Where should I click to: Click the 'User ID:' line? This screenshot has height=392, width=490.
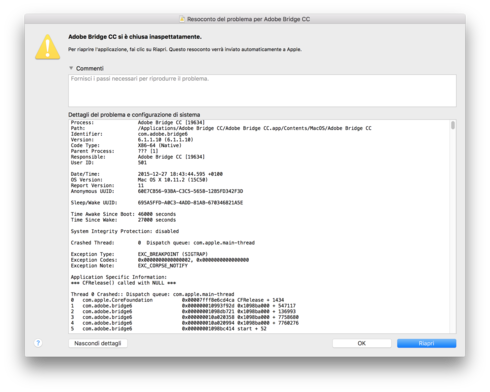coord(109,163)
